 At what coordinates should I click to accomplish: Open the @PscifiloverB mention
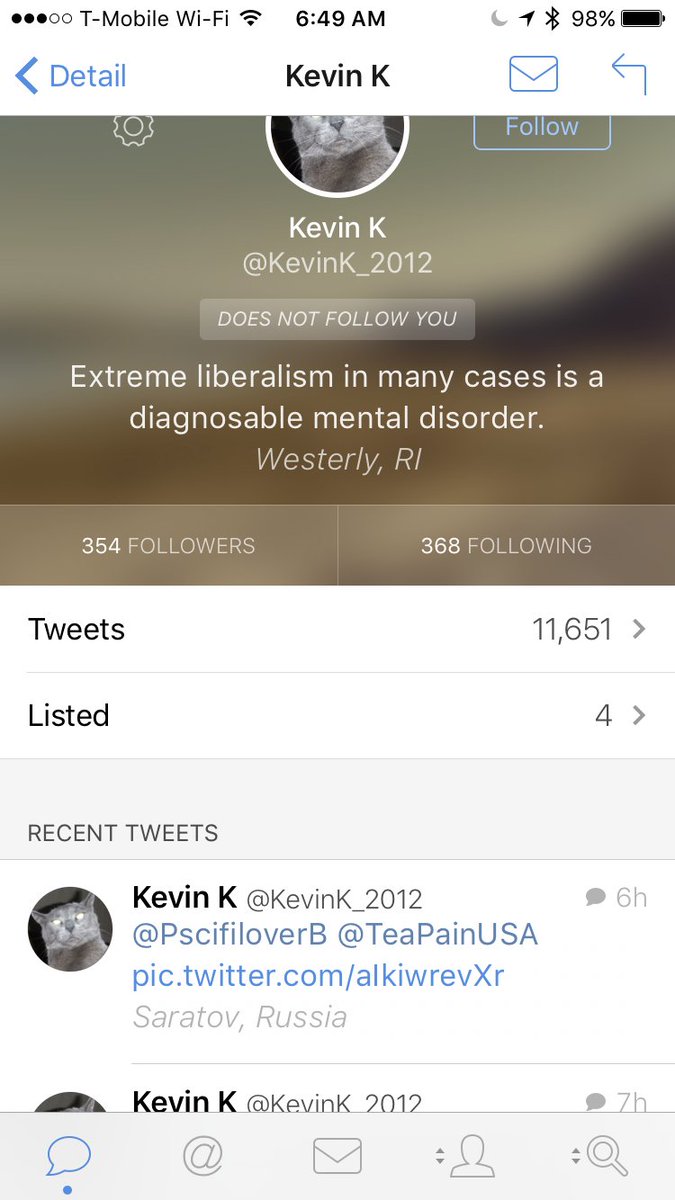pyautogui.click(x=230, y=935)
